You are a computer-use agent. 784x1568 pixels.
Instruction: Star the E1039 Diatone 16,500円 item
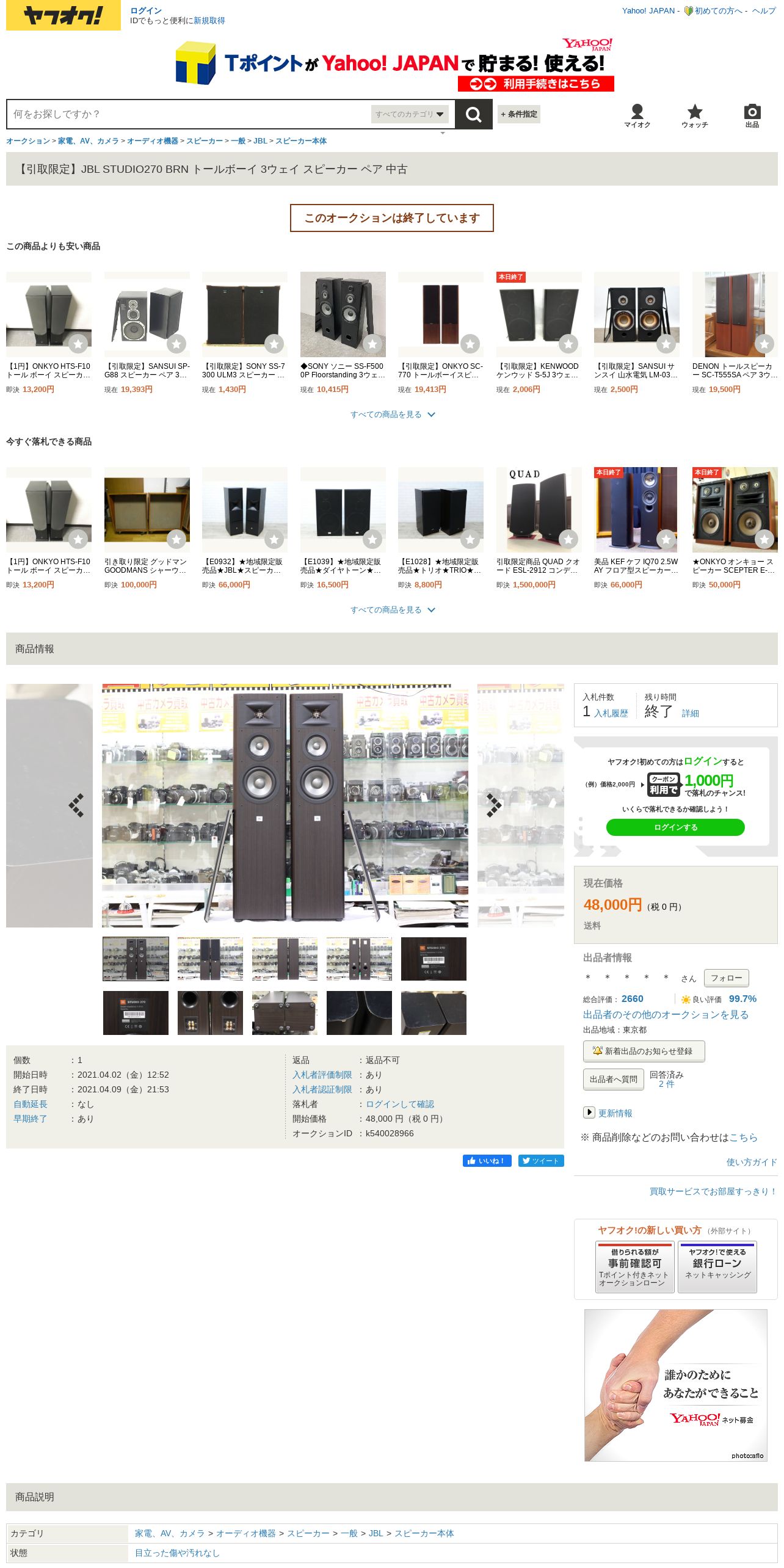372,540
